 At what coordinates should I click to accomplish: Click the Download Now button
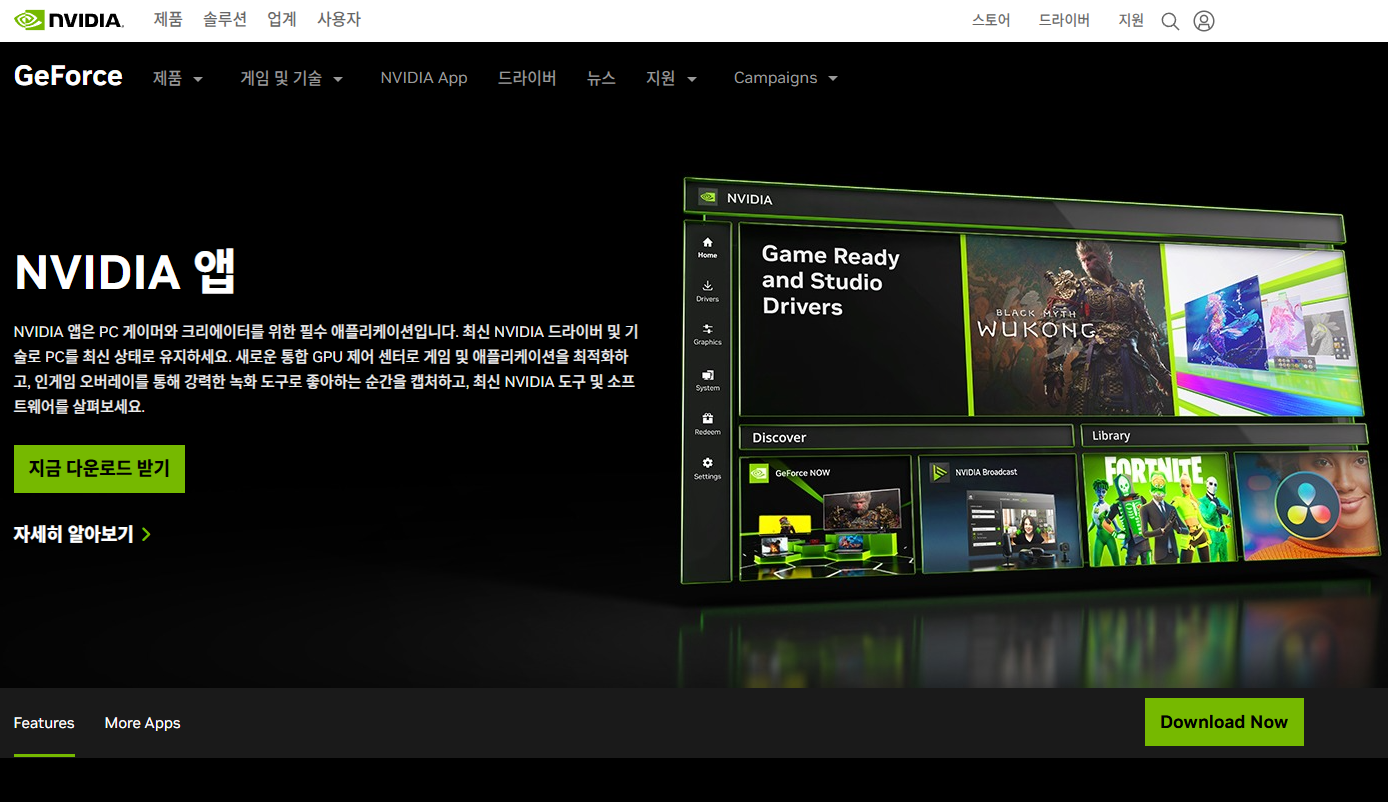1224,722
